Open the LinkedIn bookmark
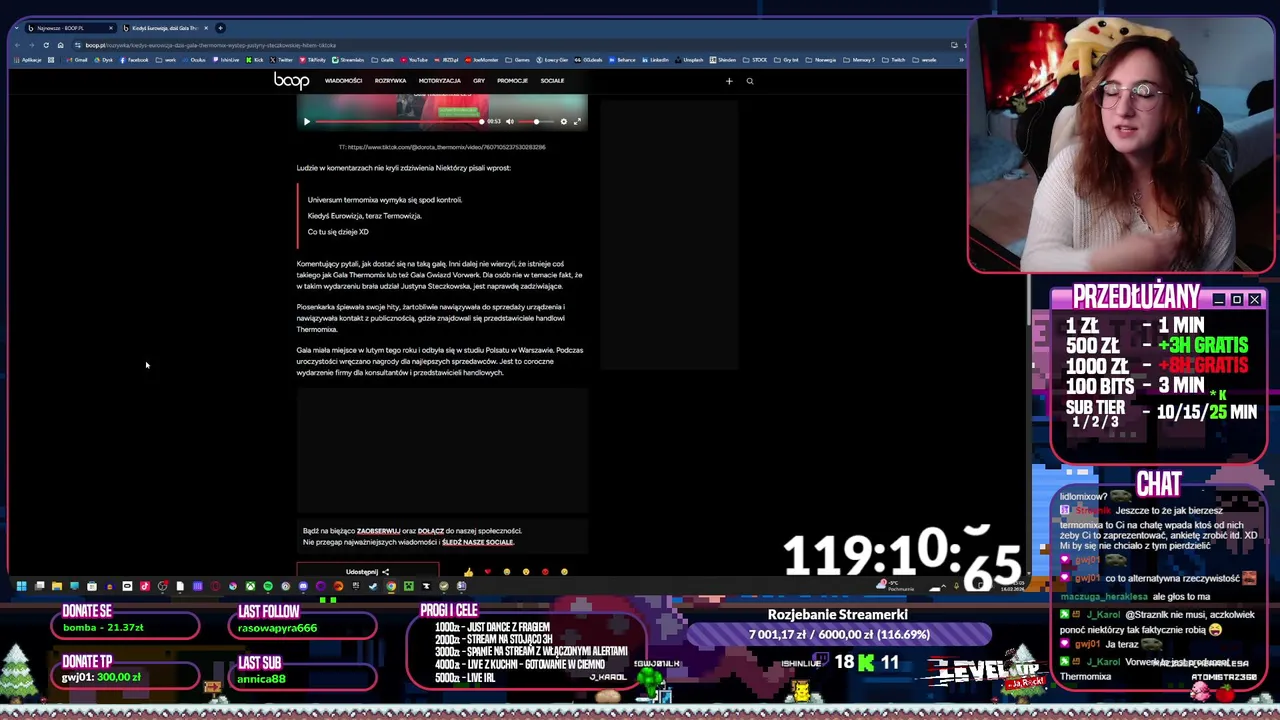This screenshot has height=720, width=1280. pos(656,60)
